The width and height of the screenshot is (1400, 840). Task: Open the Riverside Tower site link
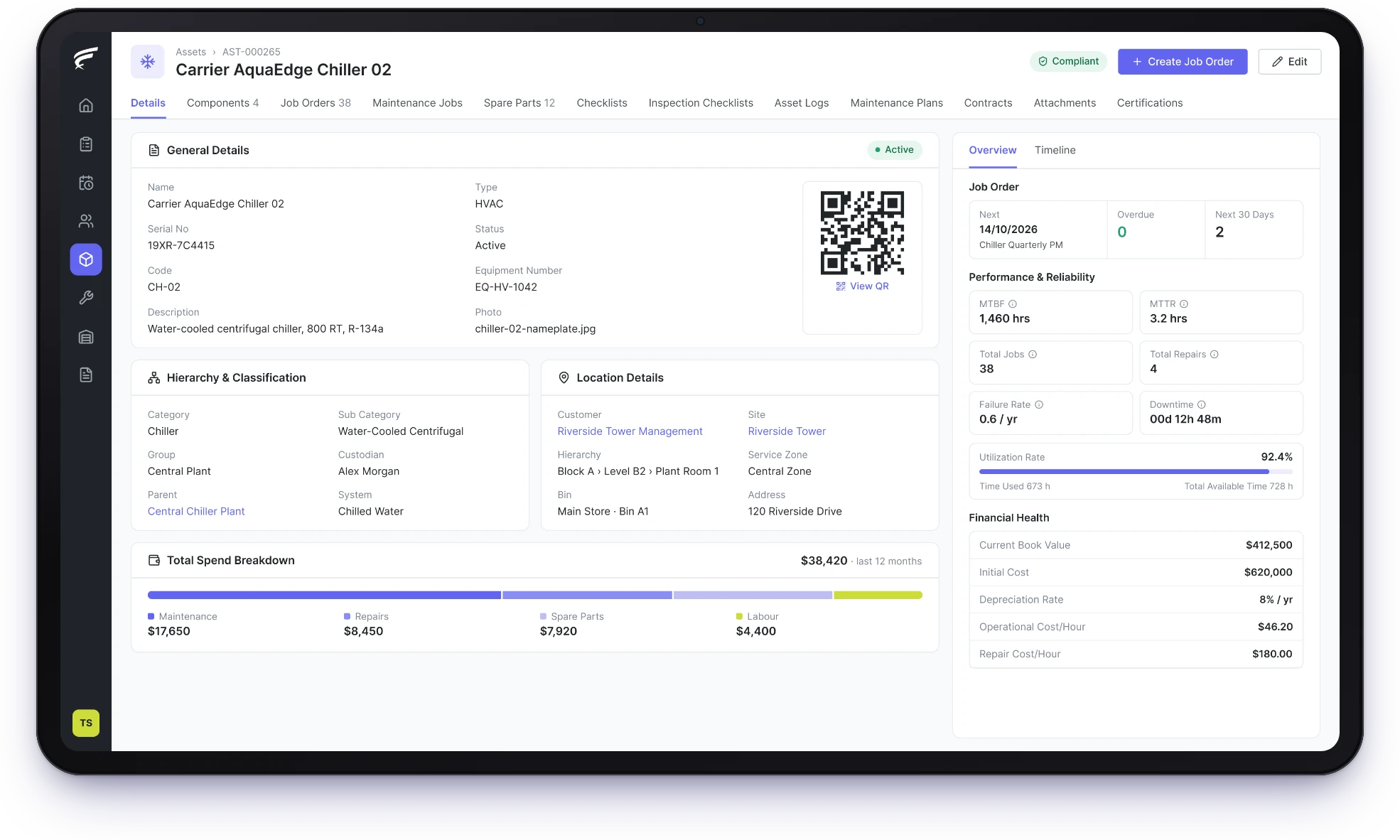tap(787, 431)
